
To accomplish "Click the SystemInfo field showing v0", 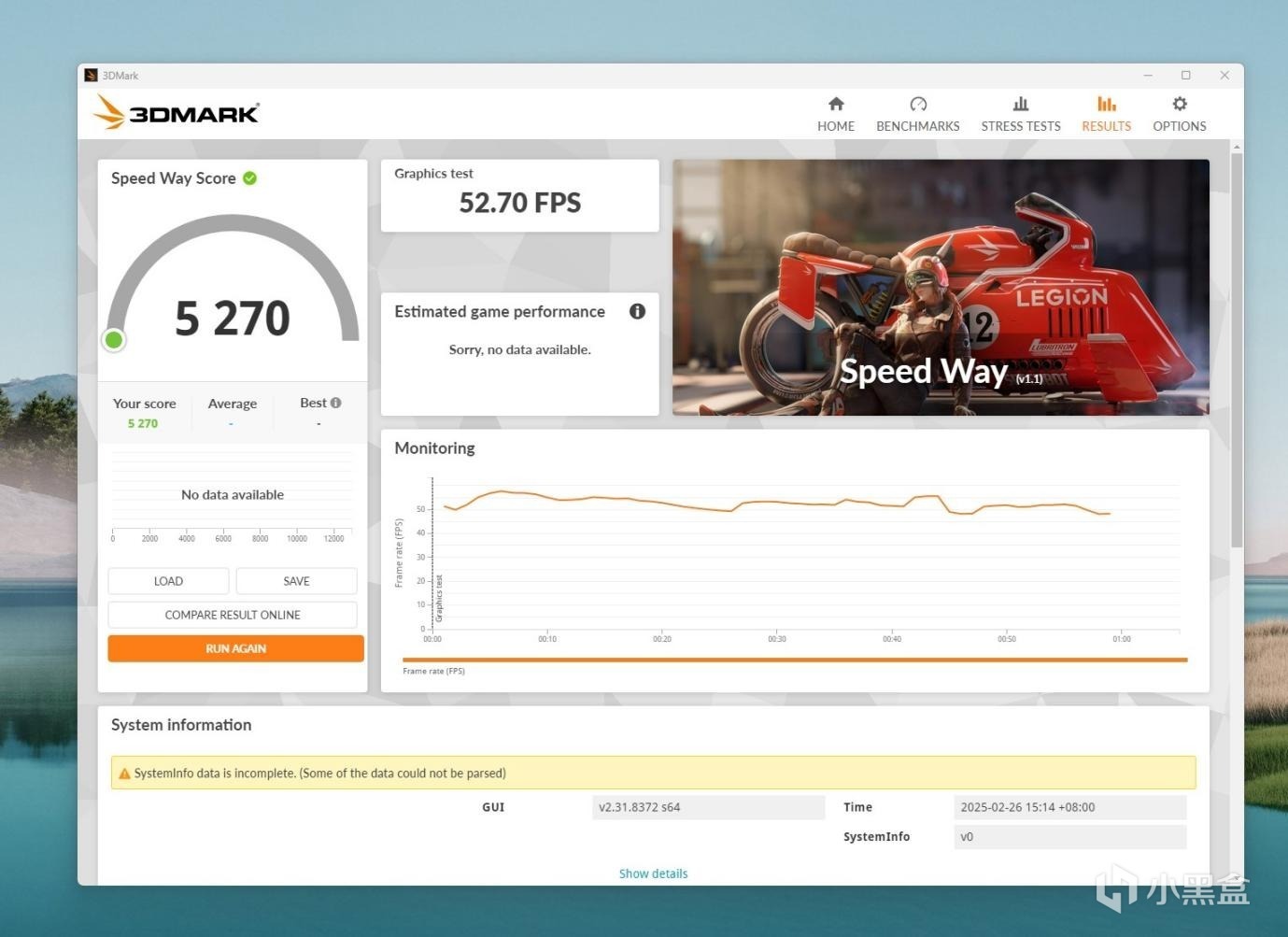I will coord(1070,837).
